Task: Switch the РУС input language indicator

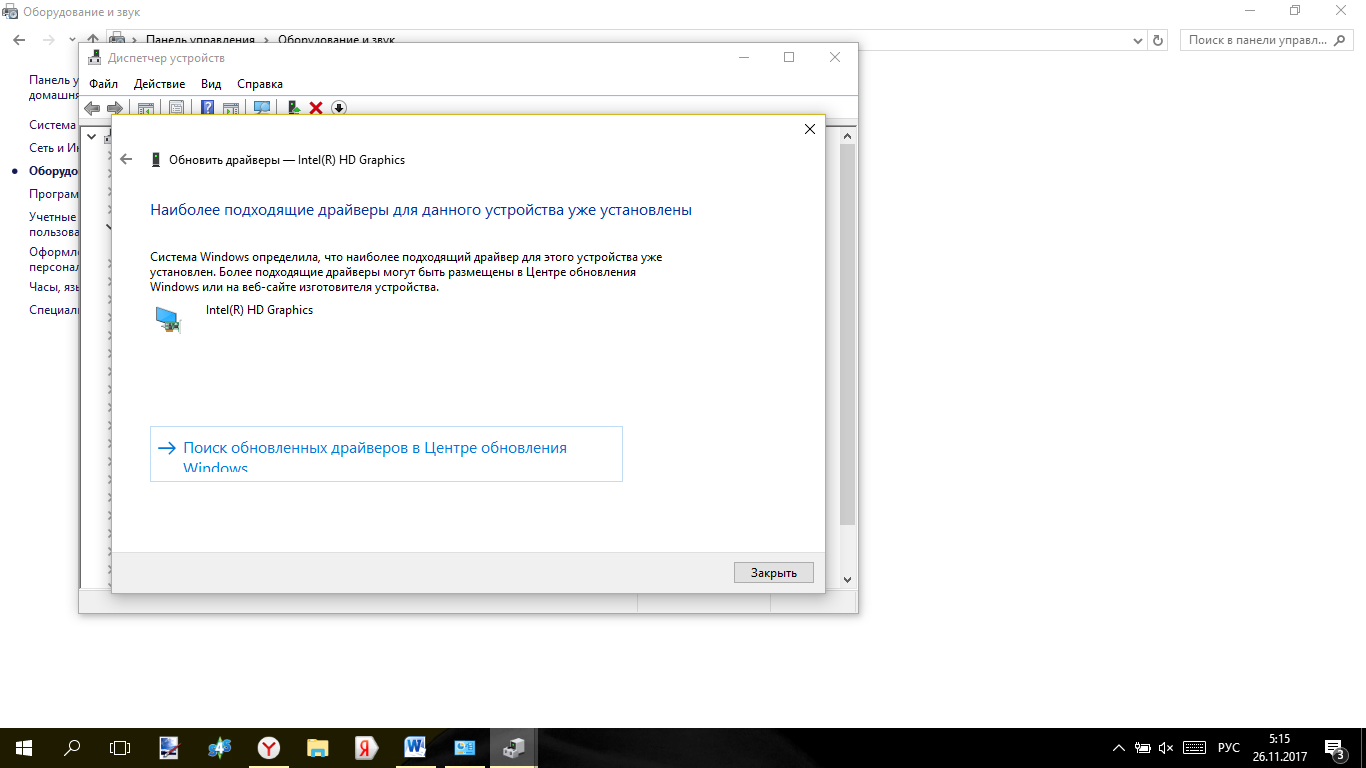Action: point(1228,748)
